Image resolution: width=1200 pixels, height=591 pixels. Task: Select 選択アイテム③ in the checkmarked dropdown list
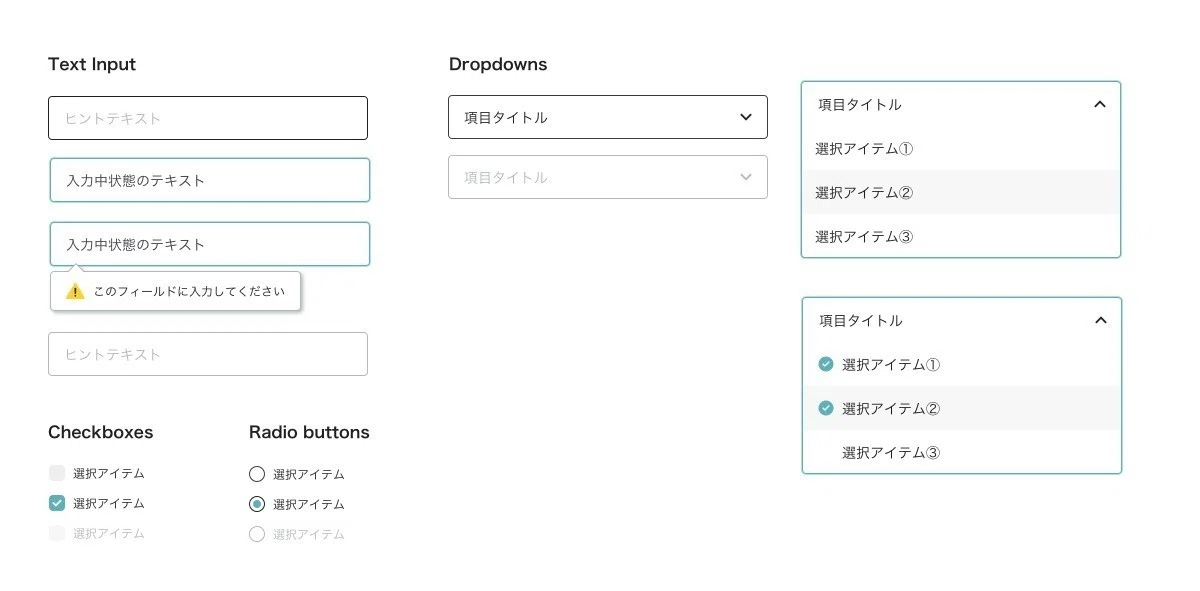[x=962, y=452]
